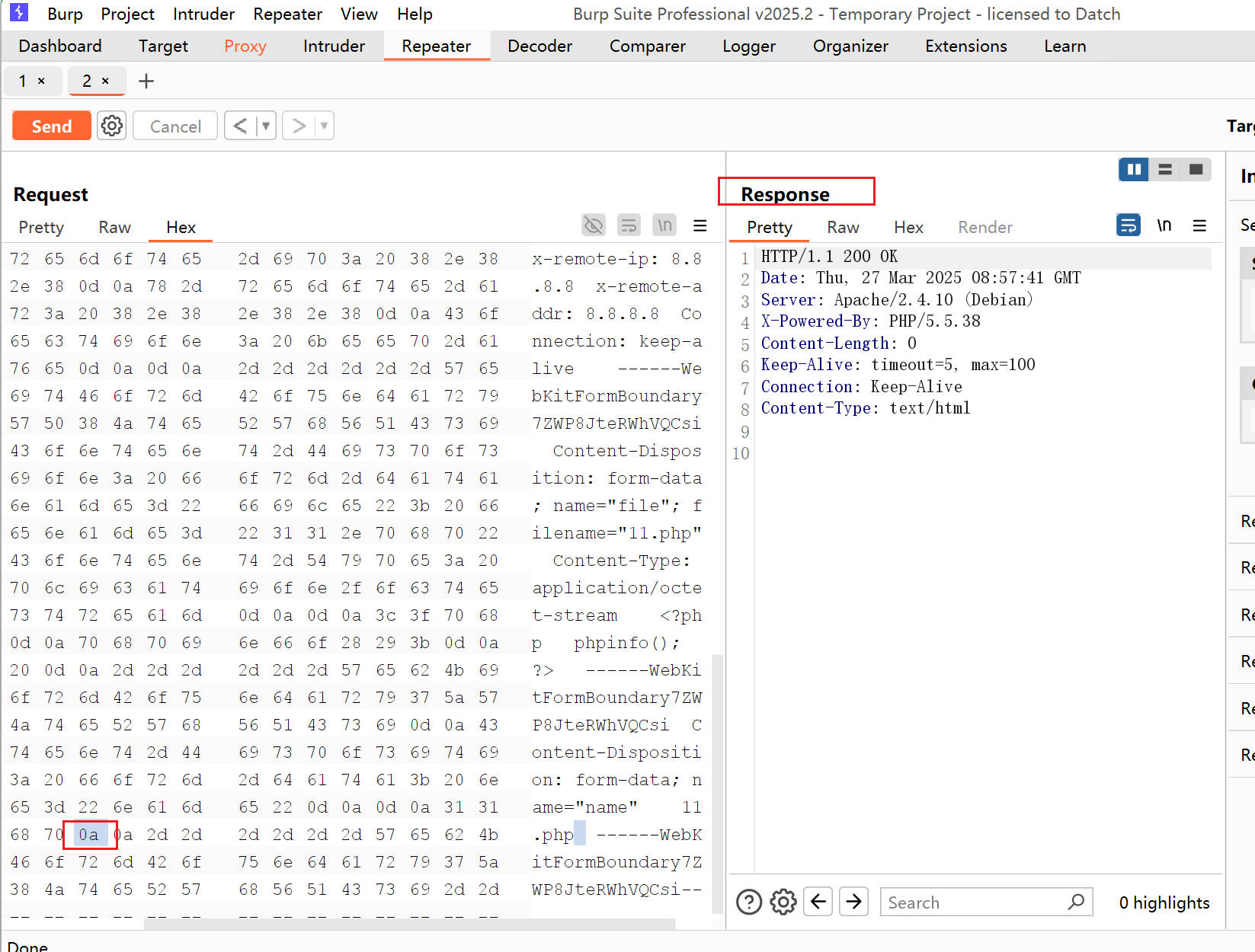The image size is (1255, 952).
Task: Click the 'Content-Length: 0' response header
Action: click(838, 343)
